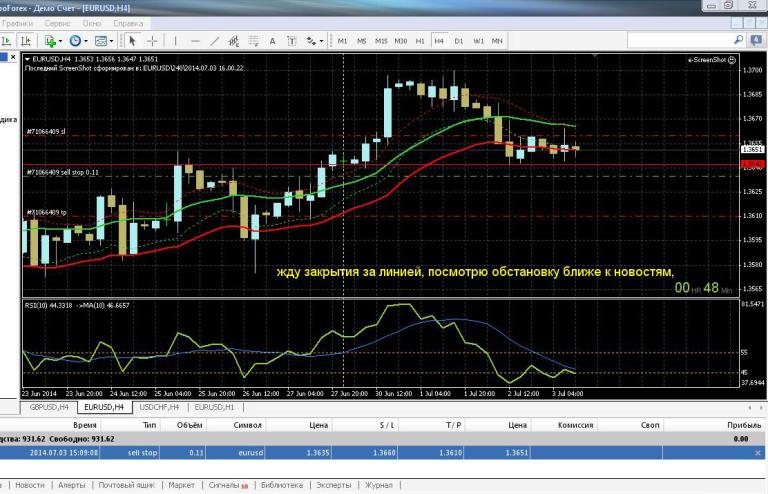Image resolution: width=768 pixels, height=494 pixels.
Task: Switch to W1 timeframe
Action: (x=479, y=41)
